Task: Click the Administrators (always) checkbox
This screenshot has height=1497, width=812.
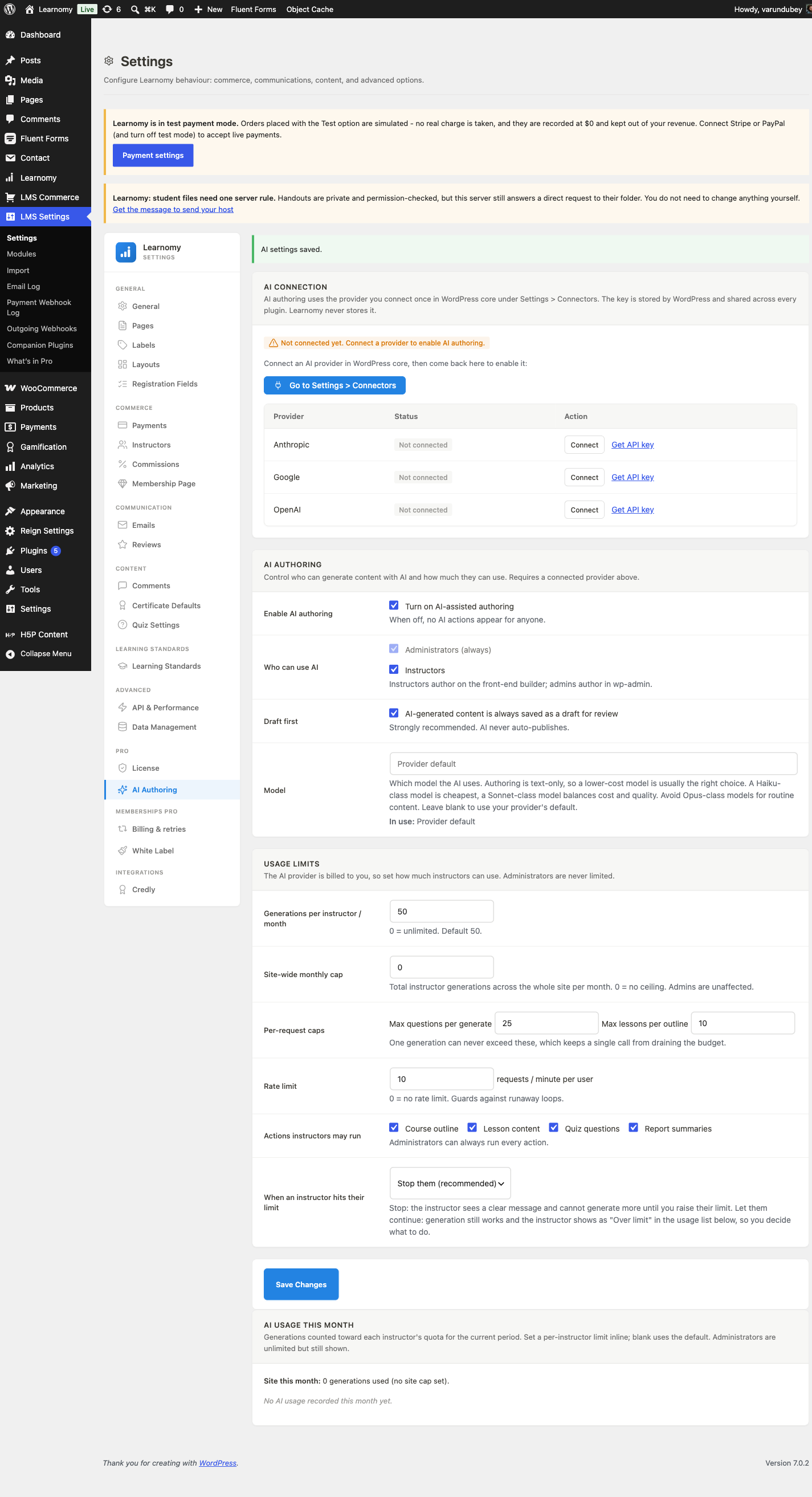Action: [x=394, y=649]
